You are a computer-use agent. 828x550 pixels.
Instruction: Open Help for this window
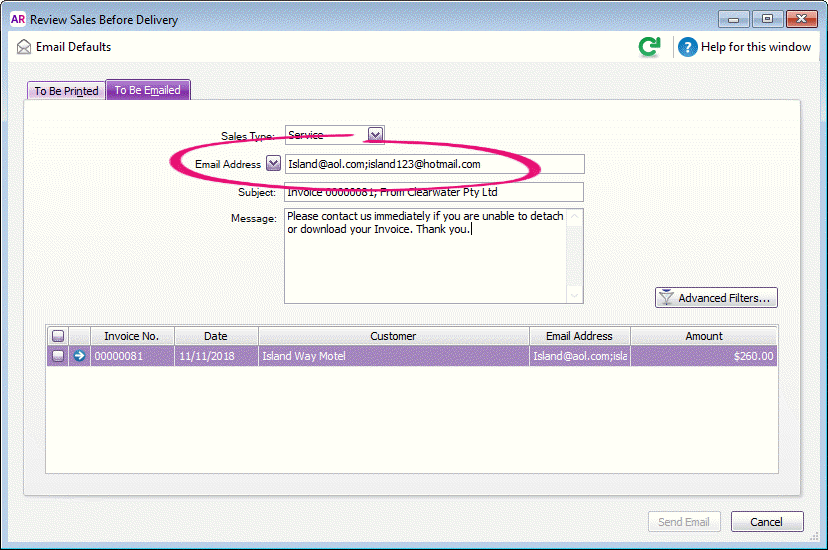745,47
